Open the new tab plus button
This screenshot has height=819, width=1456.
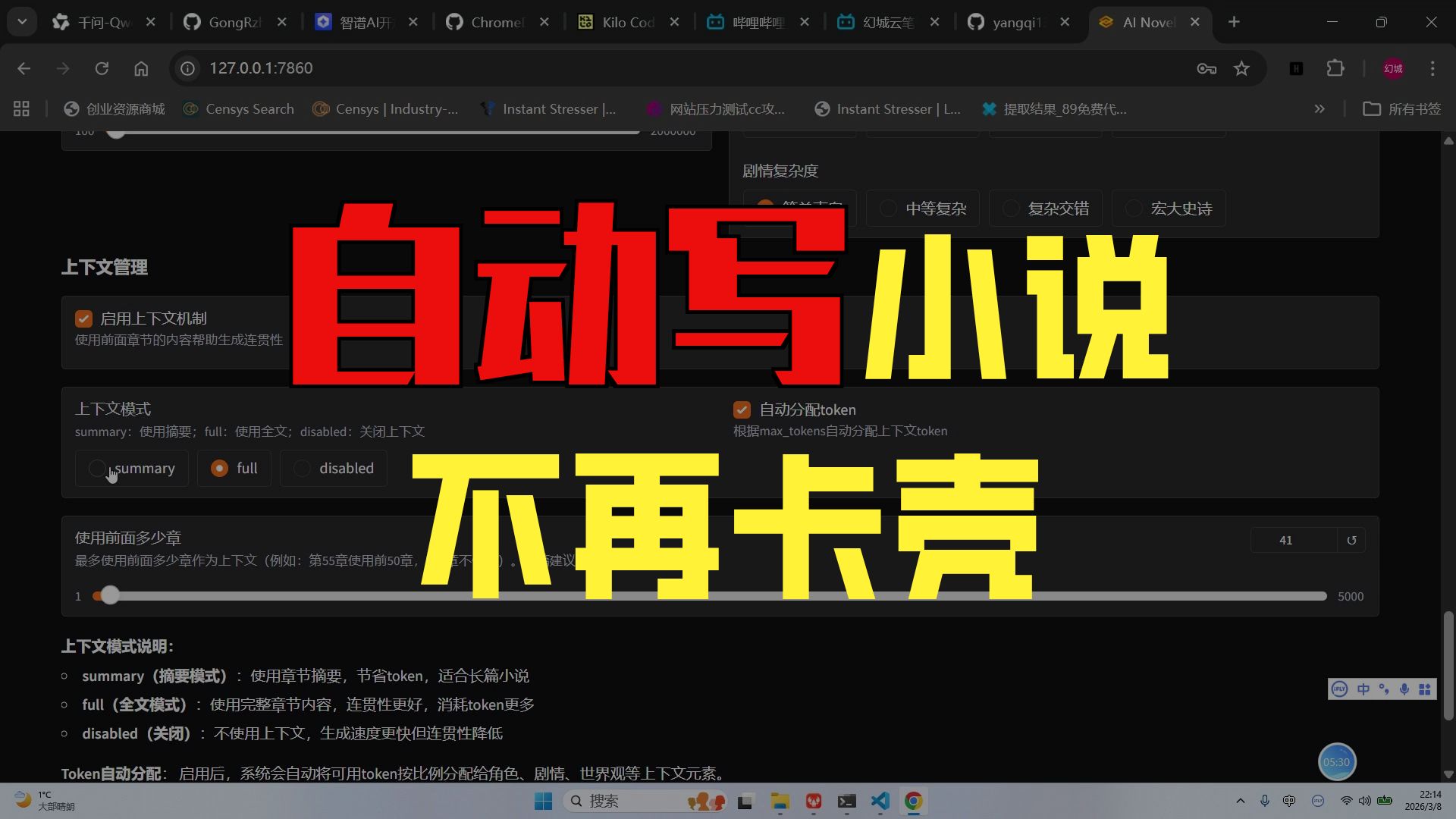(x=1234, y=22)
